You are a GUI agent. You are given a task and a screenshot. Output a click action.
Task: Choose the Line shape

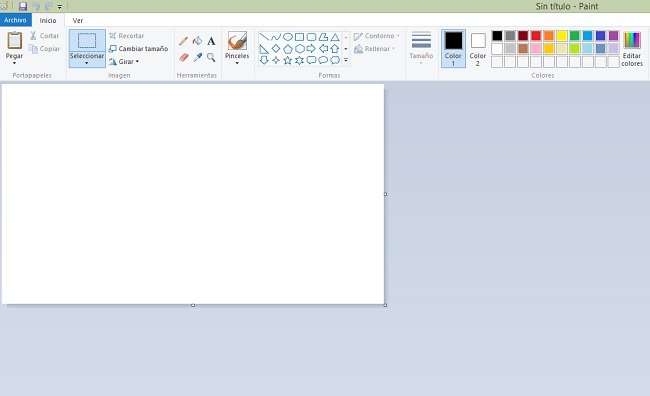point(264,37)
